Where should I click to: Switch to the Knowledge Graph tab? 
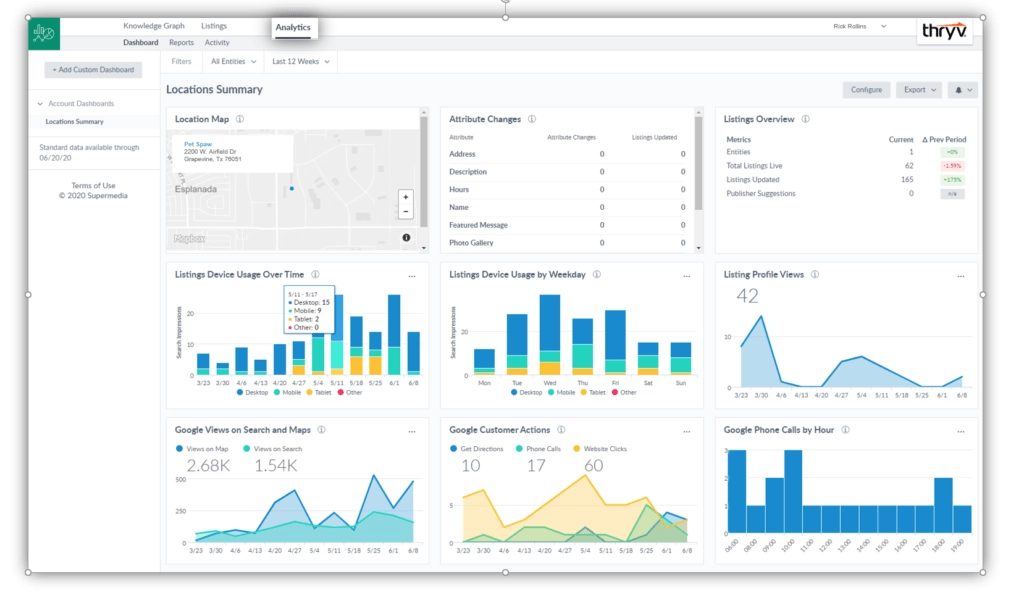[154, 26]
